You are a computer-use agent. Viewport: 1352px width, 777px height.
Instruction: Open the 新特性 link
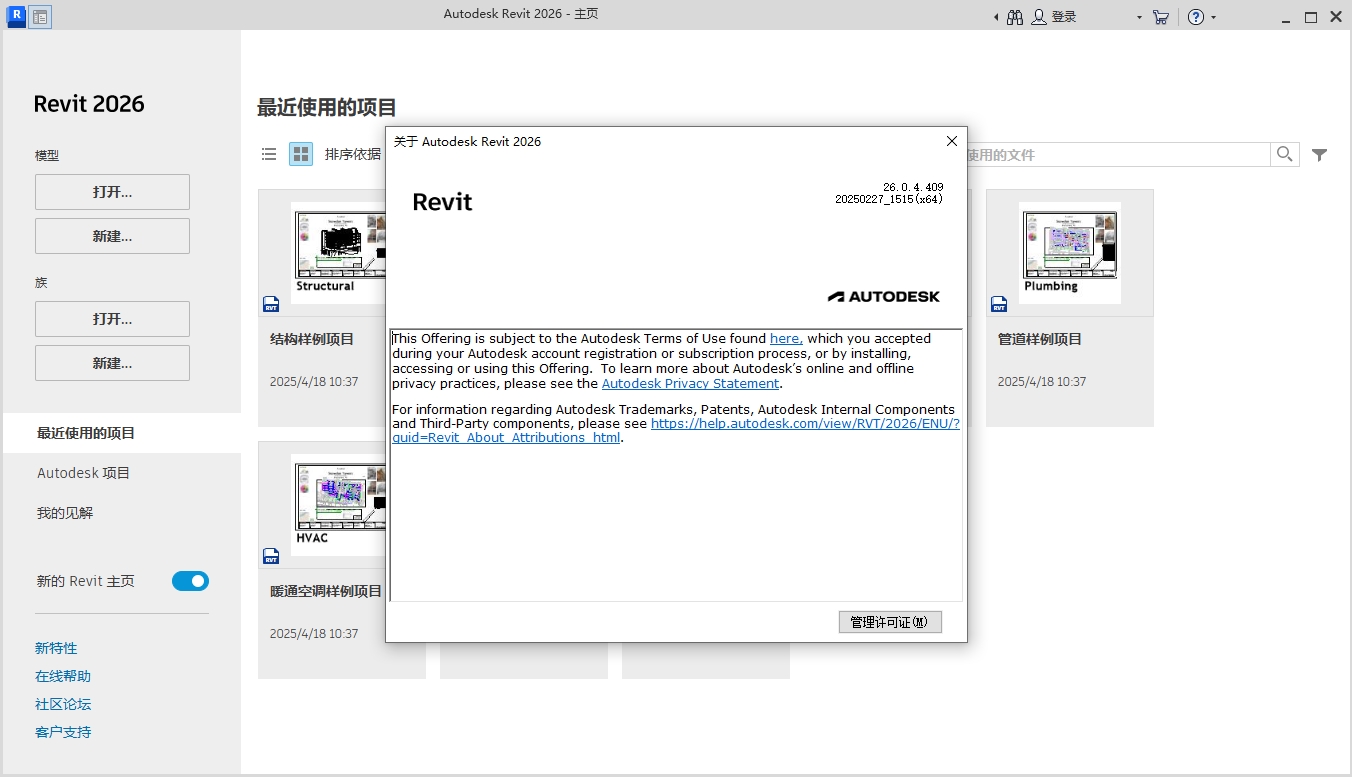56,648
